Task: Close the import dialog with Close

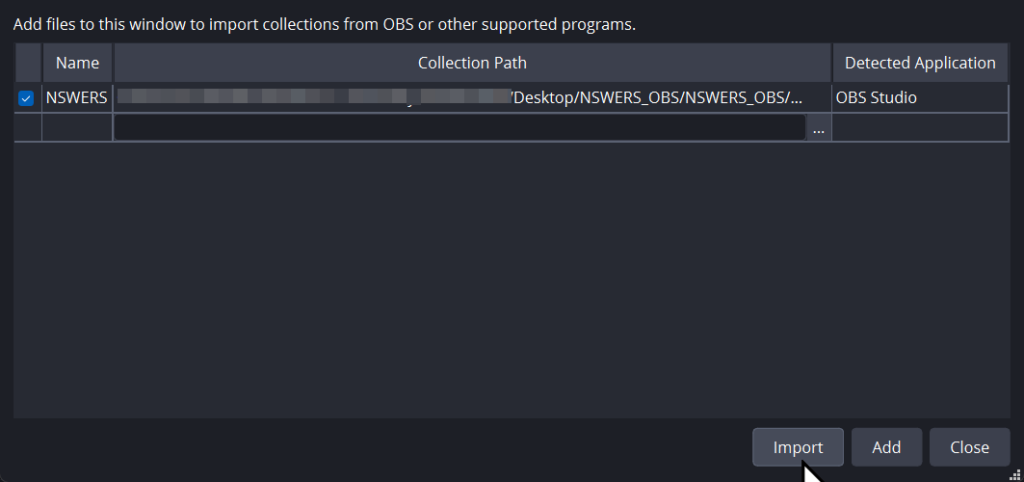Action: pos(969,447)
